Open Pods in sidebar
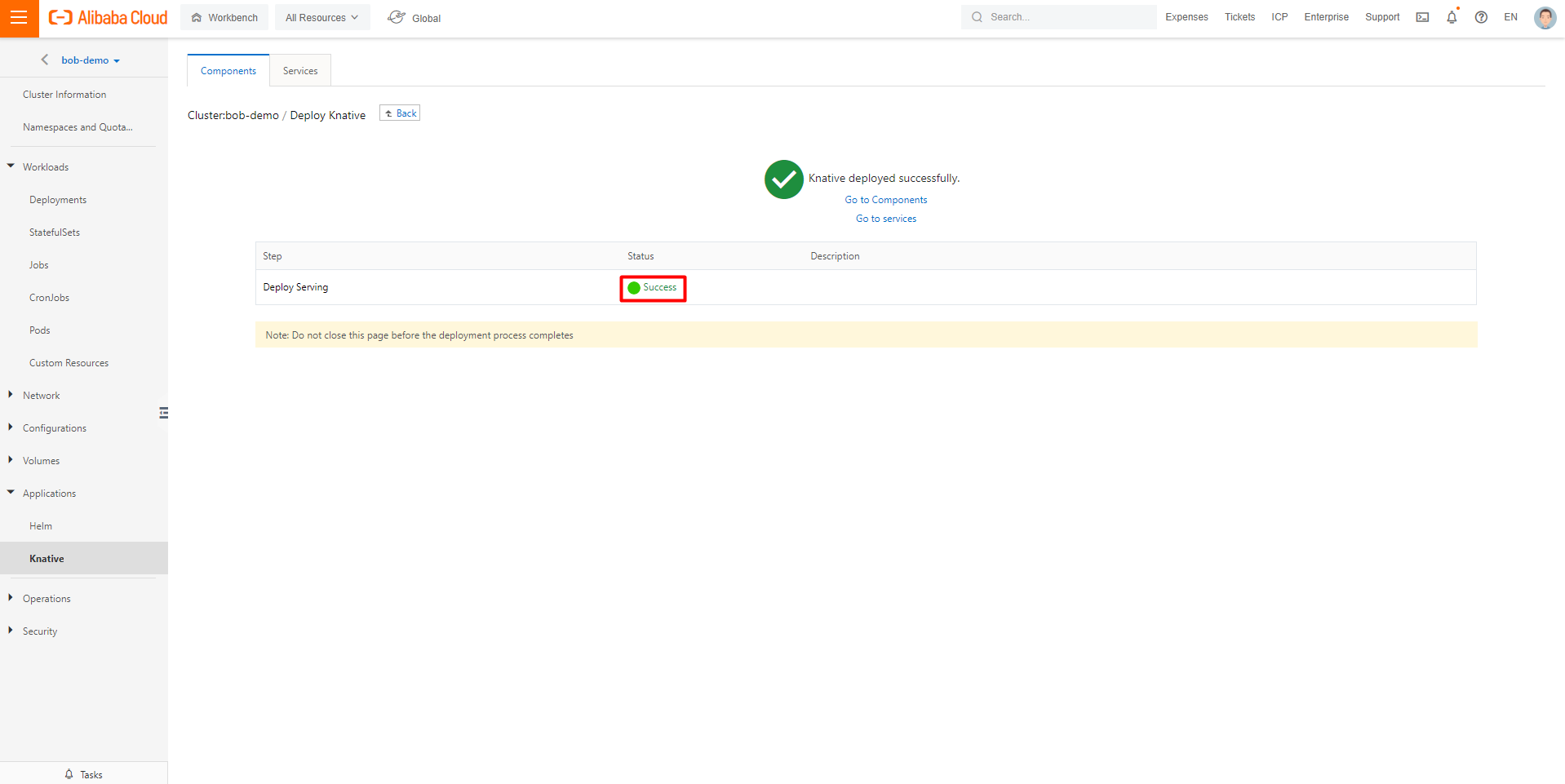 coord(40,330)
